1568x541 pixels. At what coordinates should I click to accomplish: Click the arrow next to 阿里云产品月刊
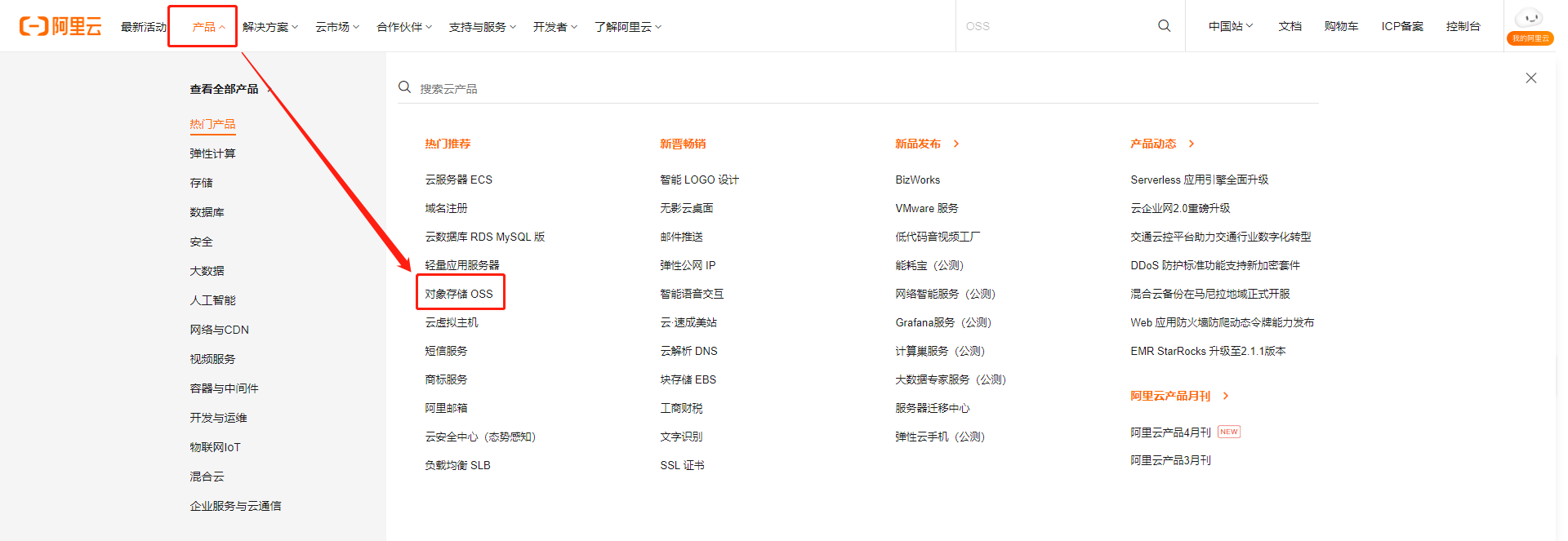click(x=1226, y=396)
